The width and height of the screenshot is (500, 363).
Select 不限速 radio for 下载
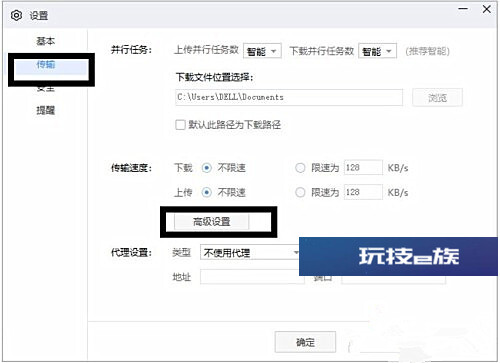click(x=207, y=168)
